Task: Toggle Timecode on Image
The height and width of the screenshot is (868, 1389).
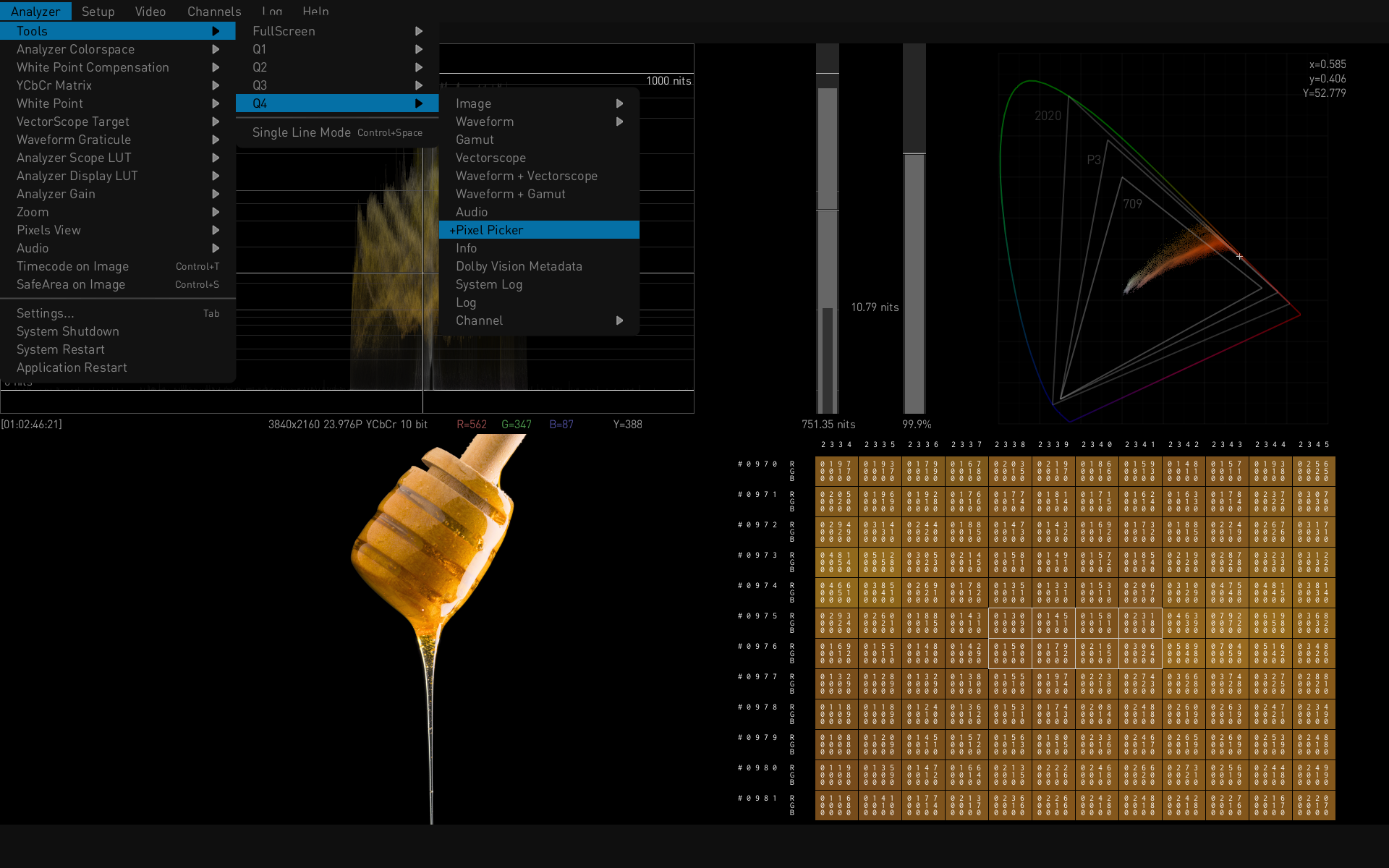Action: pyautogui.click(x=72, y=266)
